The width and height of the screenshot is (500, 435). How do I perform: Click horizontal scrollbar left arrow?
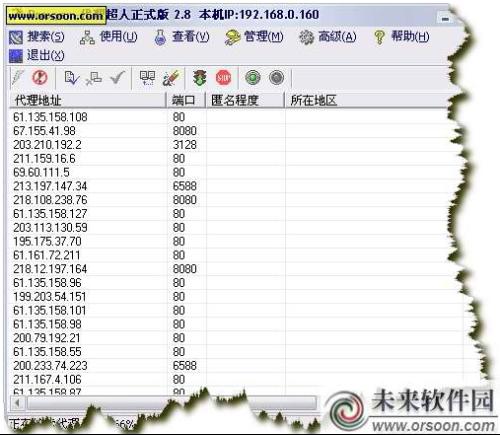click(17, 403)
